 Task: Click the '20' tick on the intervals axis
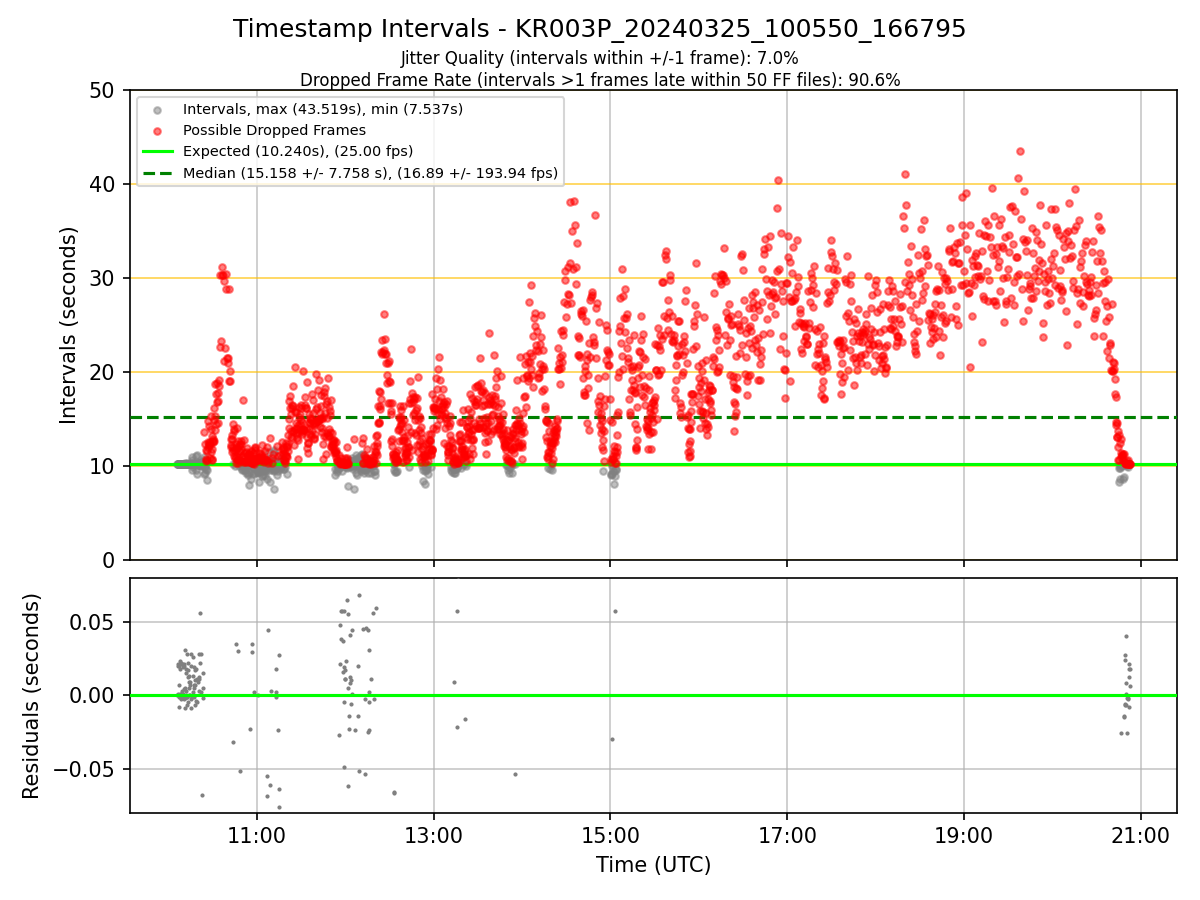pyautogui.click(x=101, y=373)
